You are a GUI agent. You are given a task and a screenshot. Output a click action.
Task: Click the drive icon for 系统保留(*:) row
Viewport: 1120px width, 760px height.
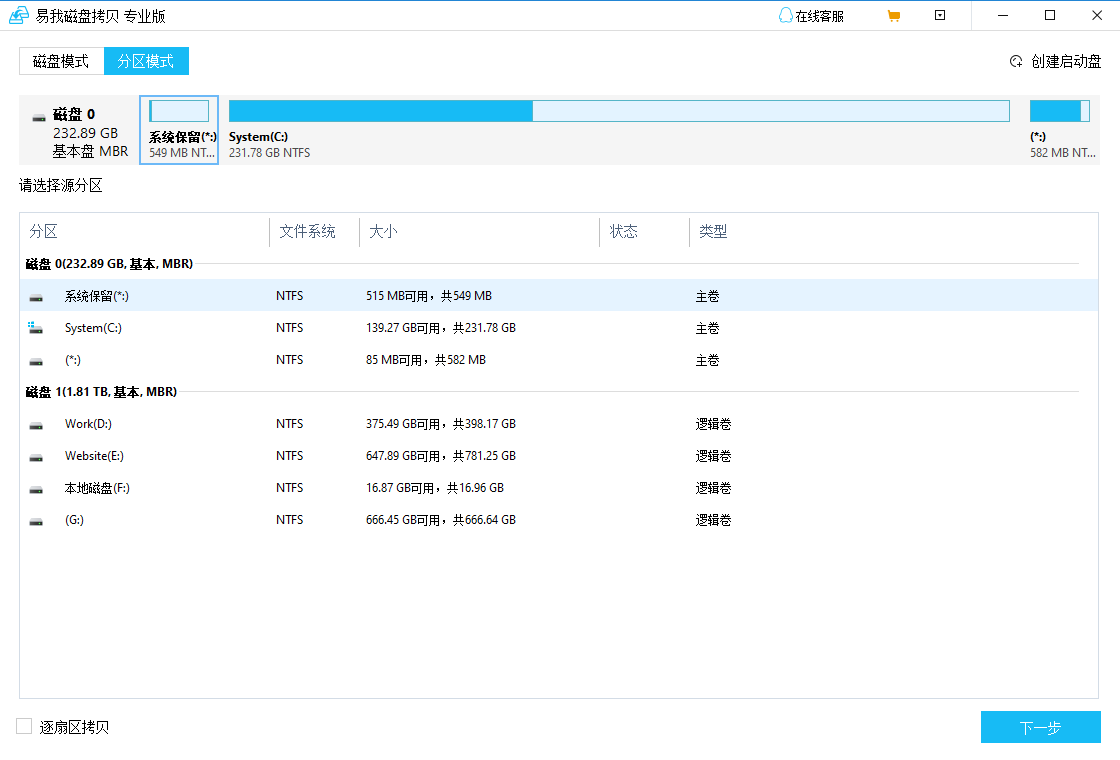click(36, 297)
